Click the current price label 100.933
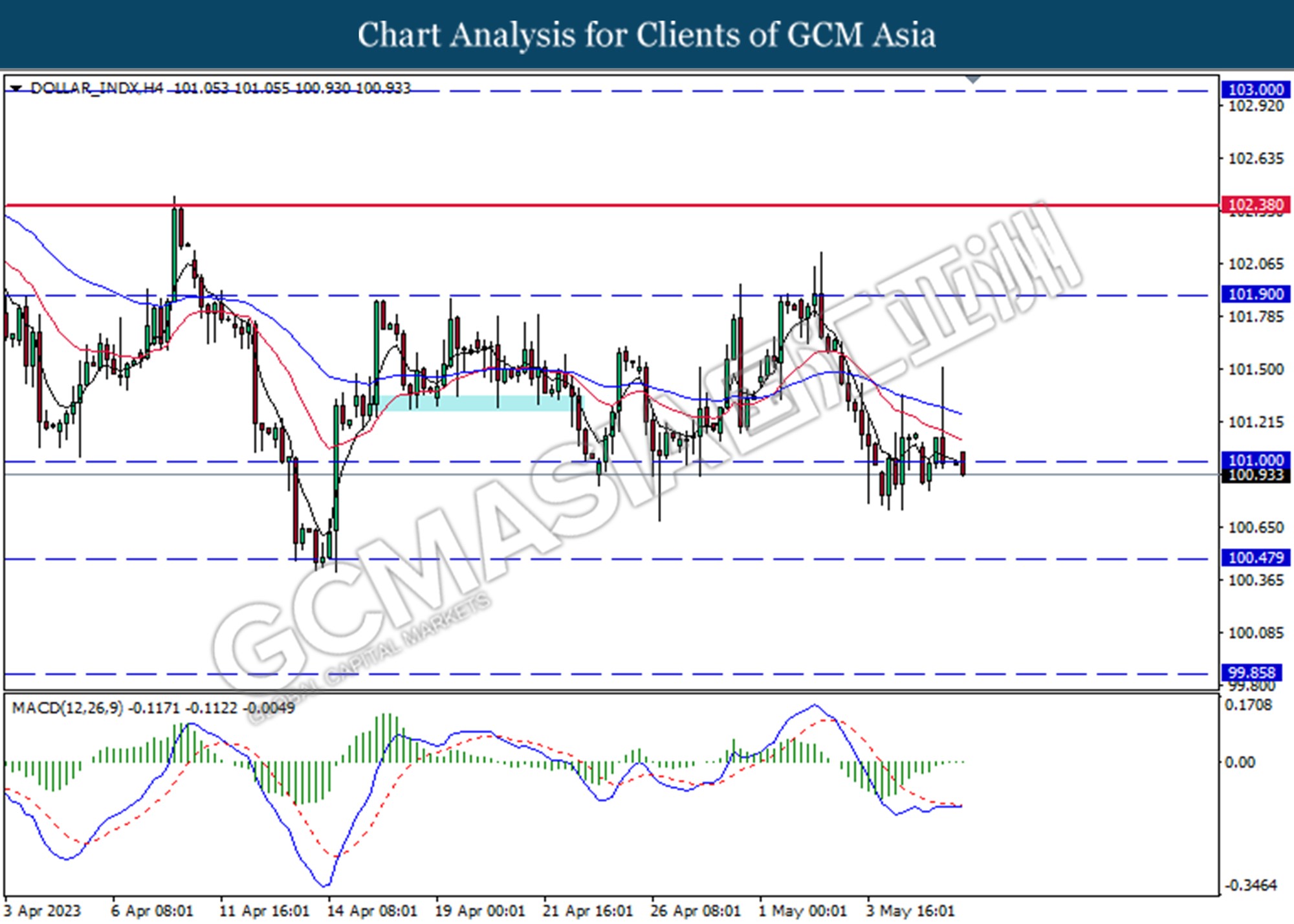The image size is (1294, 924). pyautogui.click(x=1255, y=476)
